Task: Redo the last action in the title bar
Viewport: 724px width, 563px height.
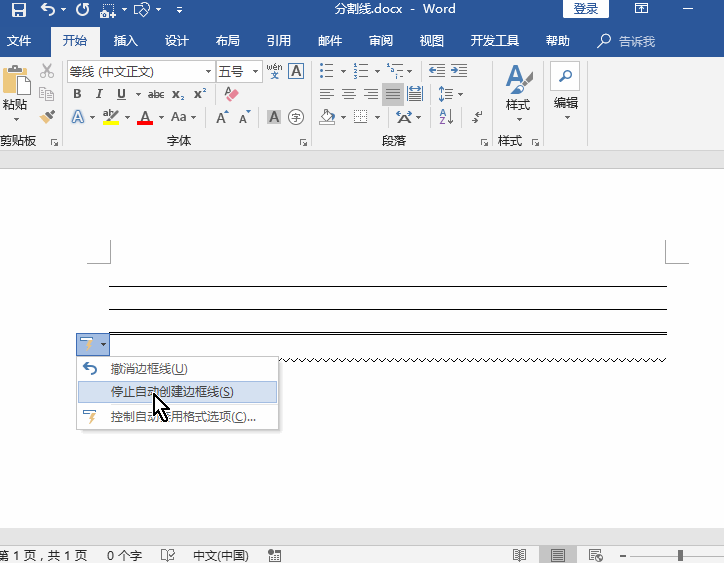Action: click(83, 9)
